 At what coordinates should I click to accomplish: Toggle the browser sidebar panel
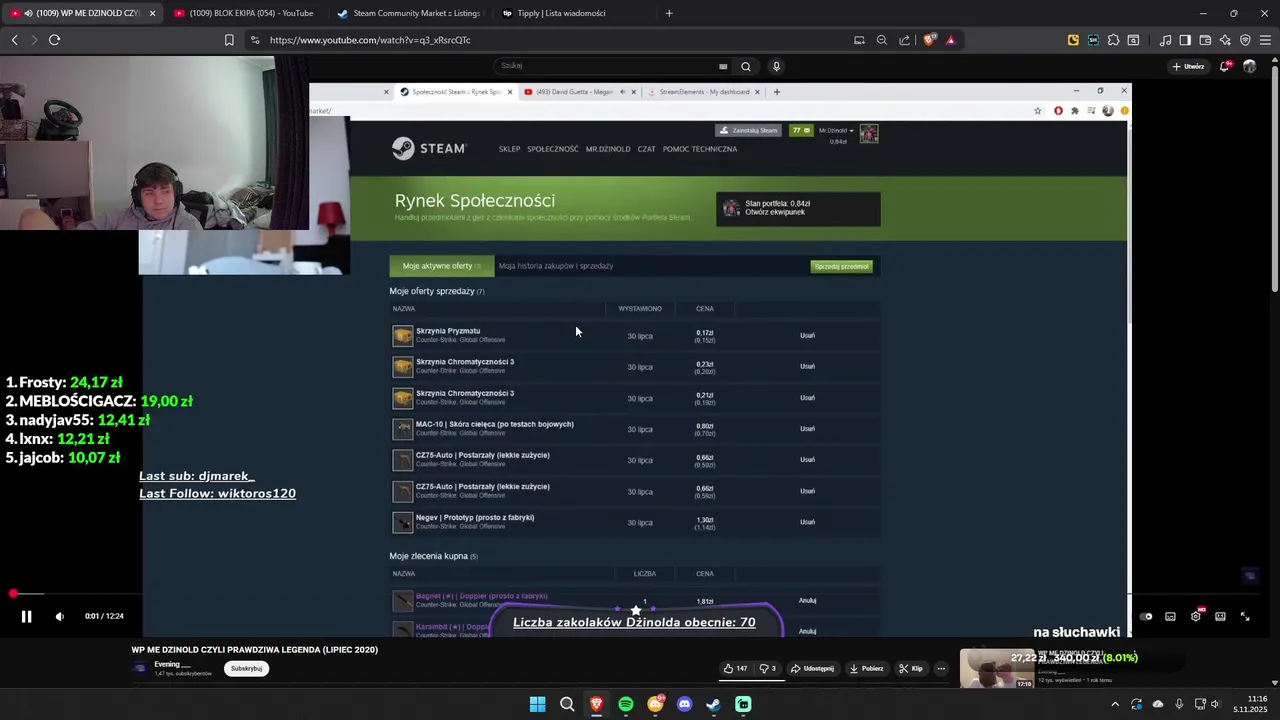point(1185,40)
